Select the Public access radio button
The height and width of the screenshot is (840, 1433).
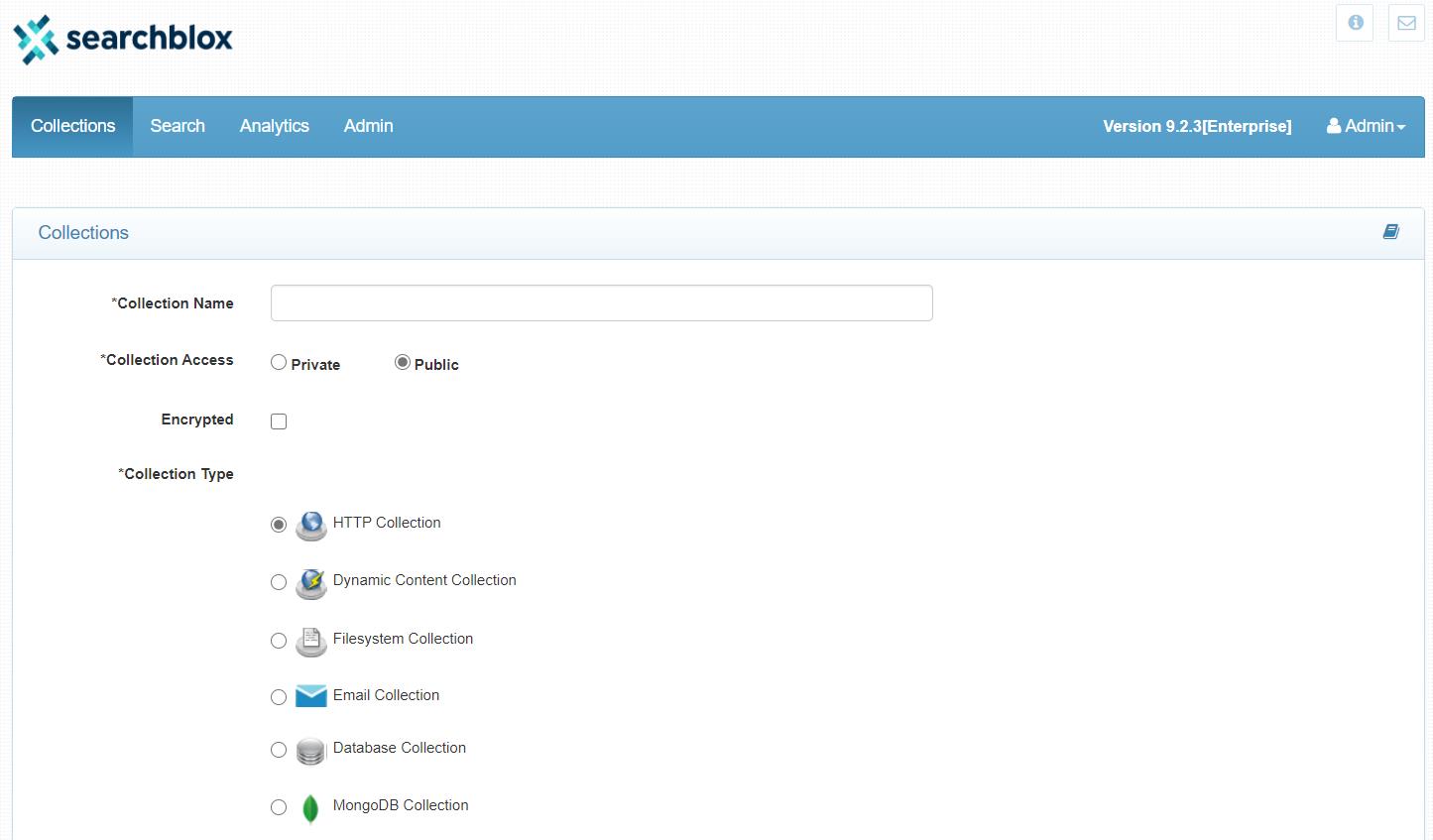403,363
